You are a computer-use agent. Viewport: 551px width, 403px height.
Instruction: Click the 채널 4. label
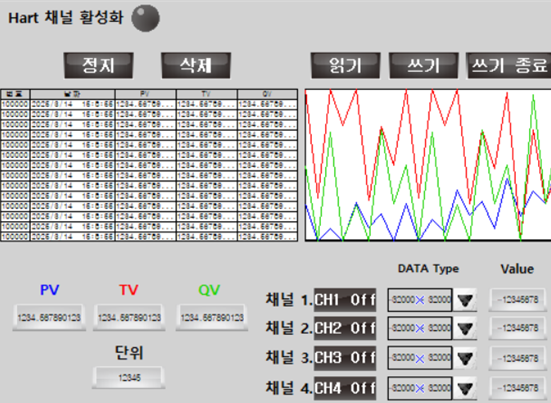(x=289, y=388)
